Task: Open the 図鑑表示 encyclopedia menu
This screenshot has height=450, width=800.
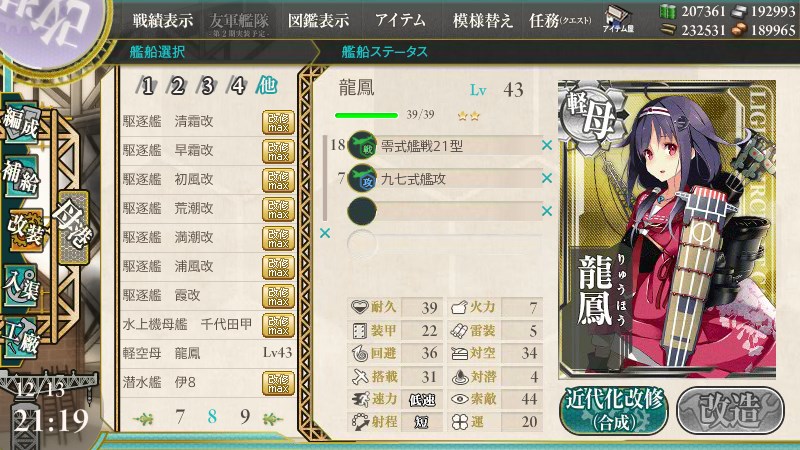Action: pyautogui.click(x=318, y=21)
